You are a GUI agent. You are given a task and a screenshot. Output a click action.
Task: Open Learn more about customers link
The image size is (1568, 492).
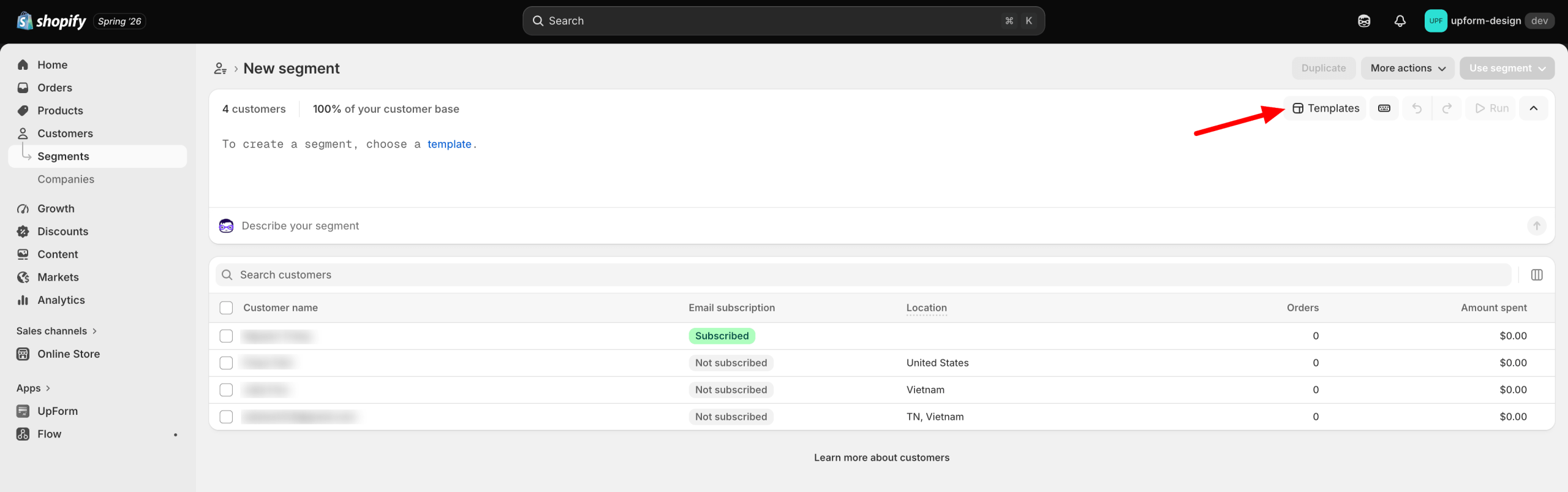click(x=881, y=458)
